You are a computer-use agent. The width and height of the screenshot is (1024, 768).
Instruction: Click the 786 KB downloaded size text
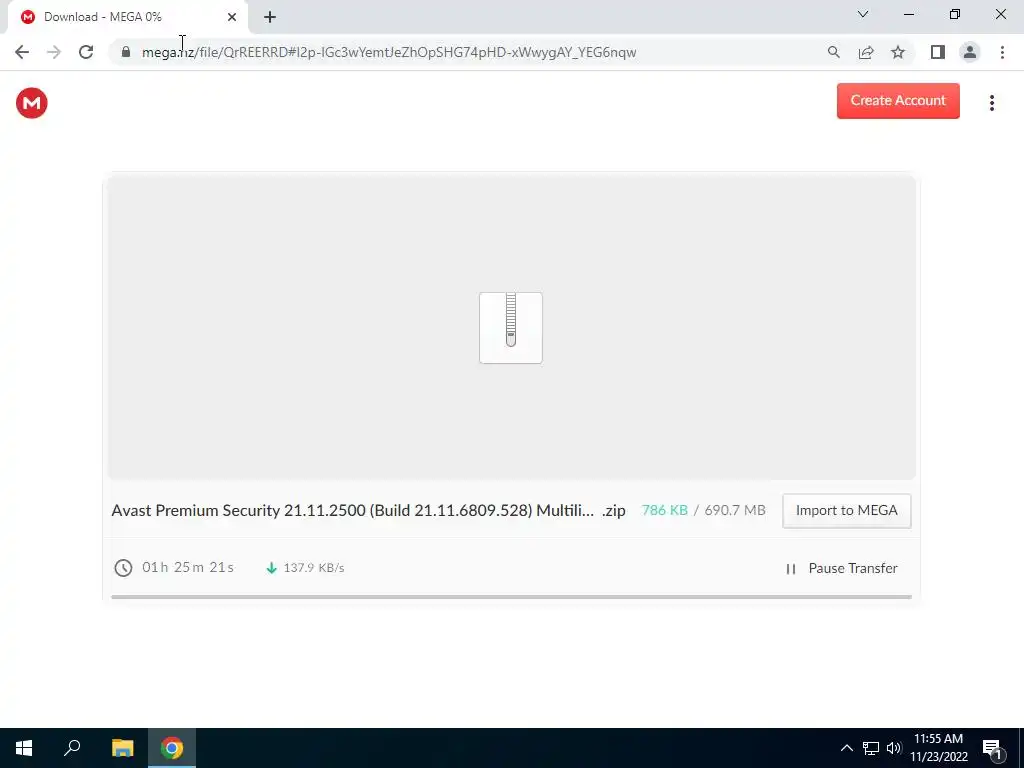(x=664, y=510)
